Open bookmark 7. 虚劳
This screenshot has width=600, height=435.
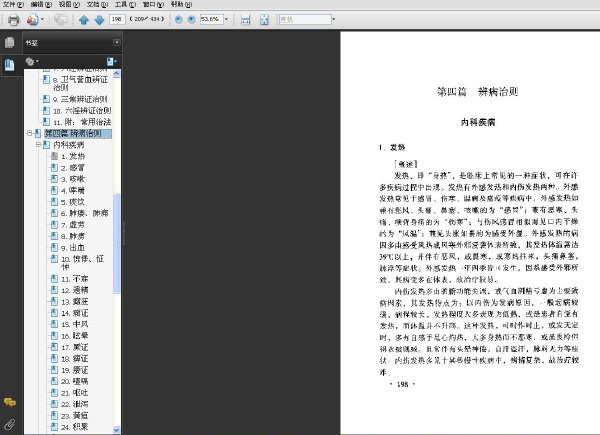73,225
